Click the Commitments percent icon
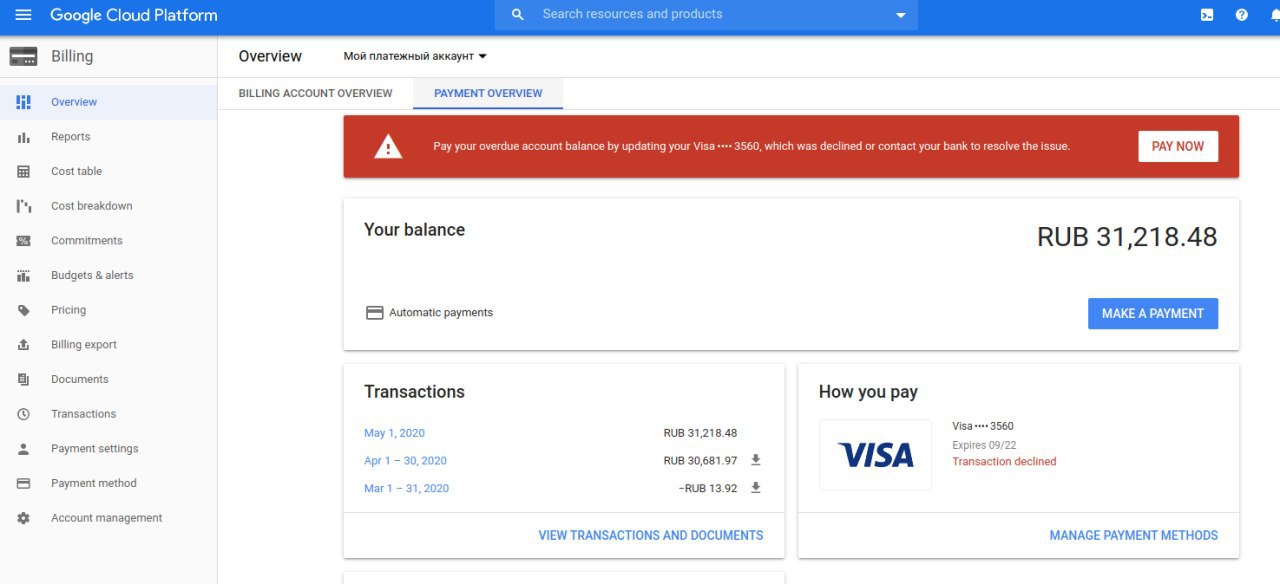The image size is (1280, 584). pyautogui.click(x=24, y=241)
